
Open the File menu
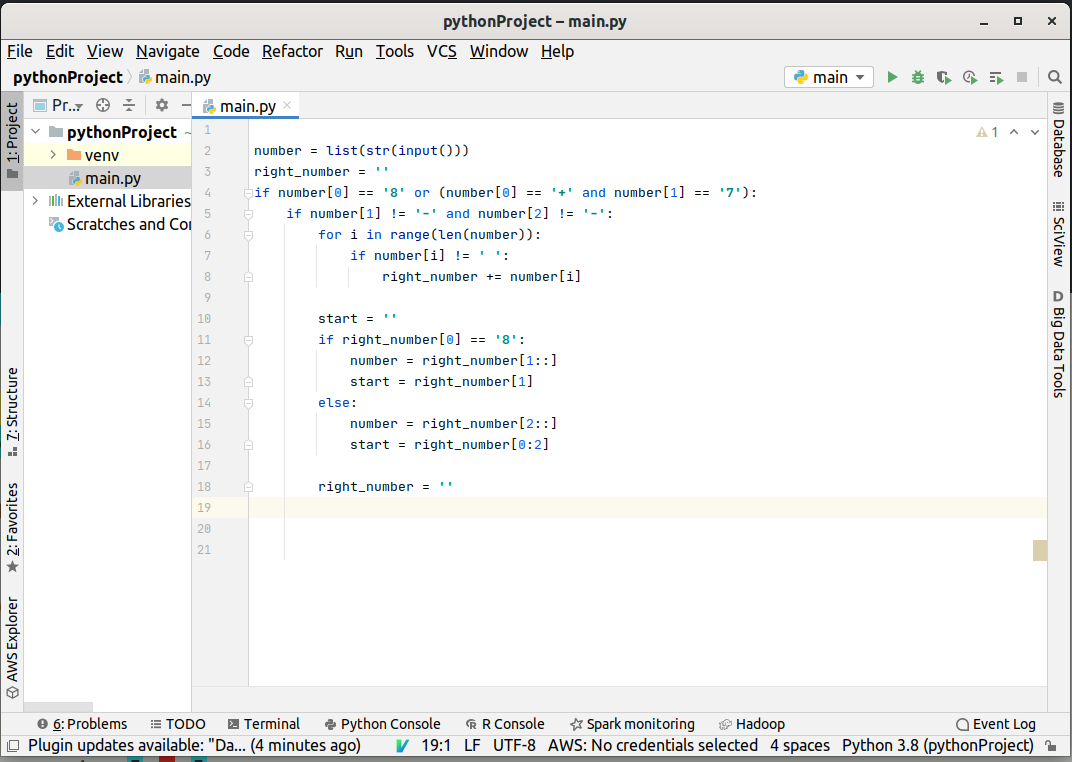(x=20, y=51)
